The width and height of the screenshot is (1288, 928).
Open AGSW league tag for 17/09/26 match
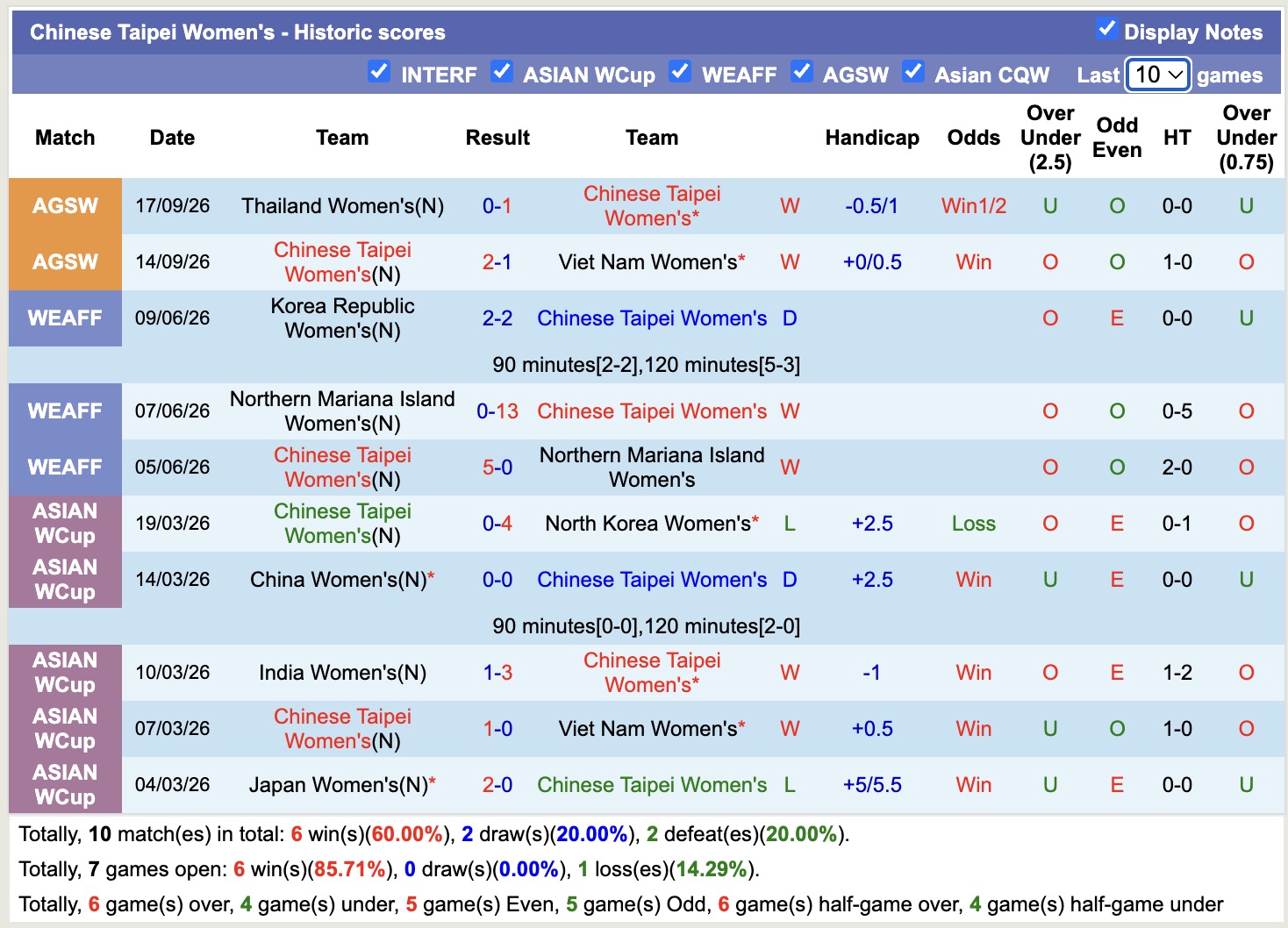pos(65,206)
